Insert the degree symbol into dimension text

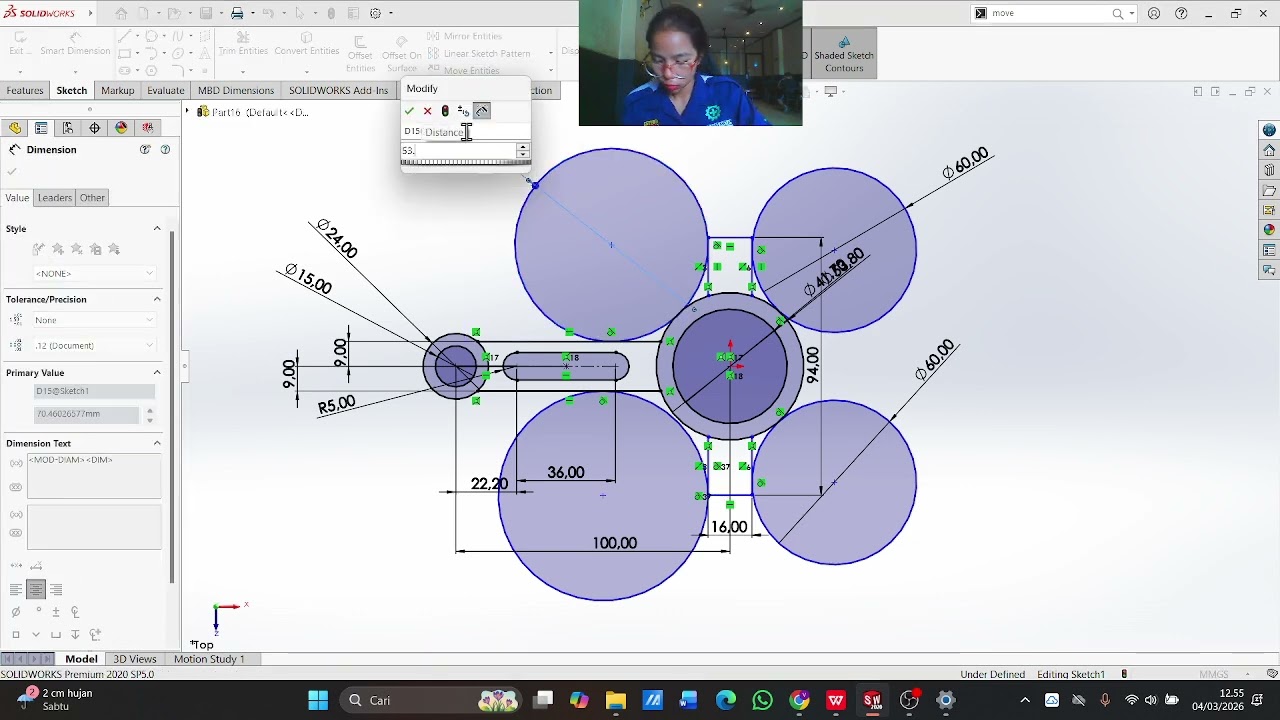tap(38, 611)
